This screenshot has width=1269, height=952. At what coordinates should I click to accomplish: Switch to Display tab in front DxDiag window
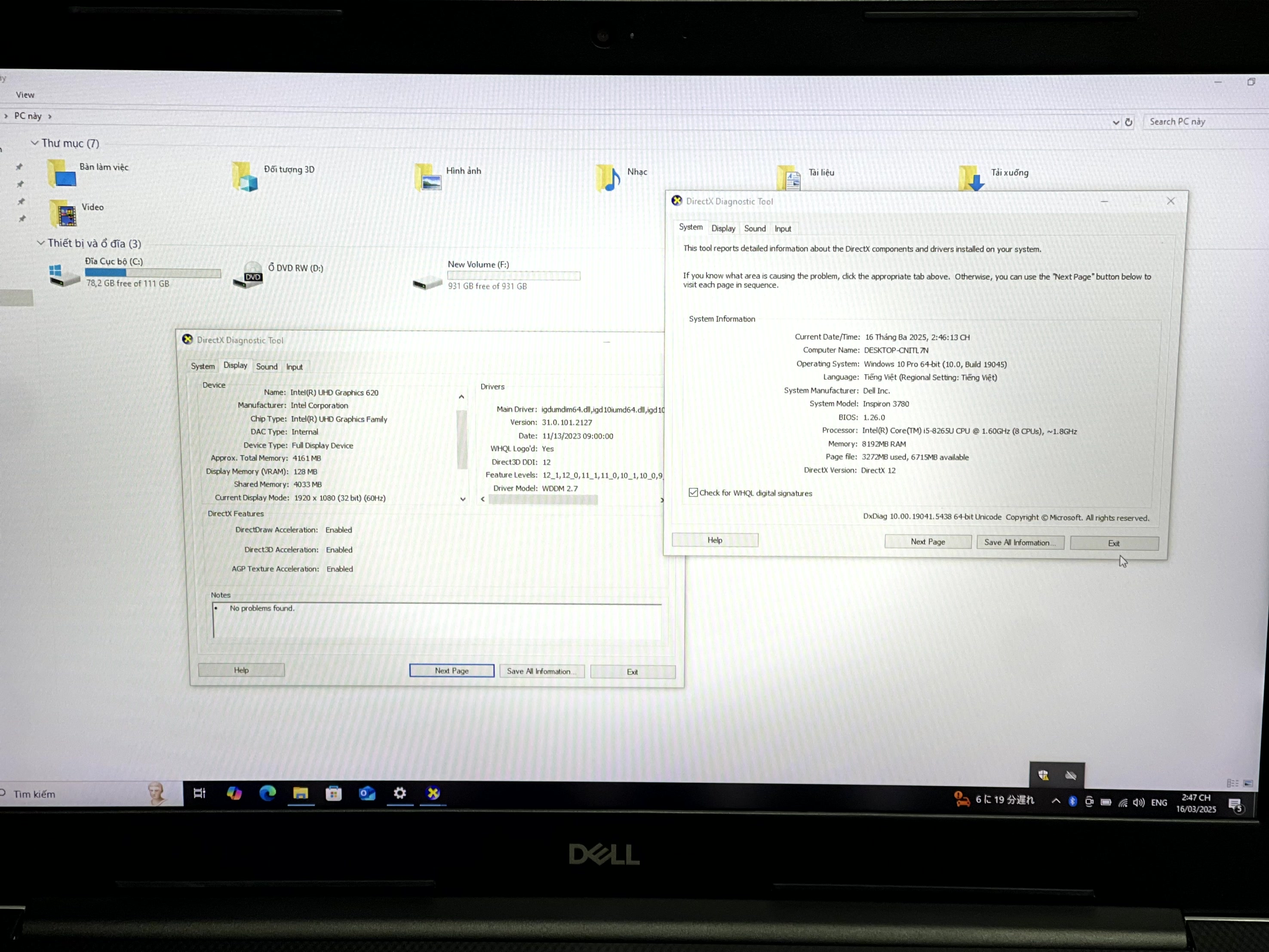point(723,228)
